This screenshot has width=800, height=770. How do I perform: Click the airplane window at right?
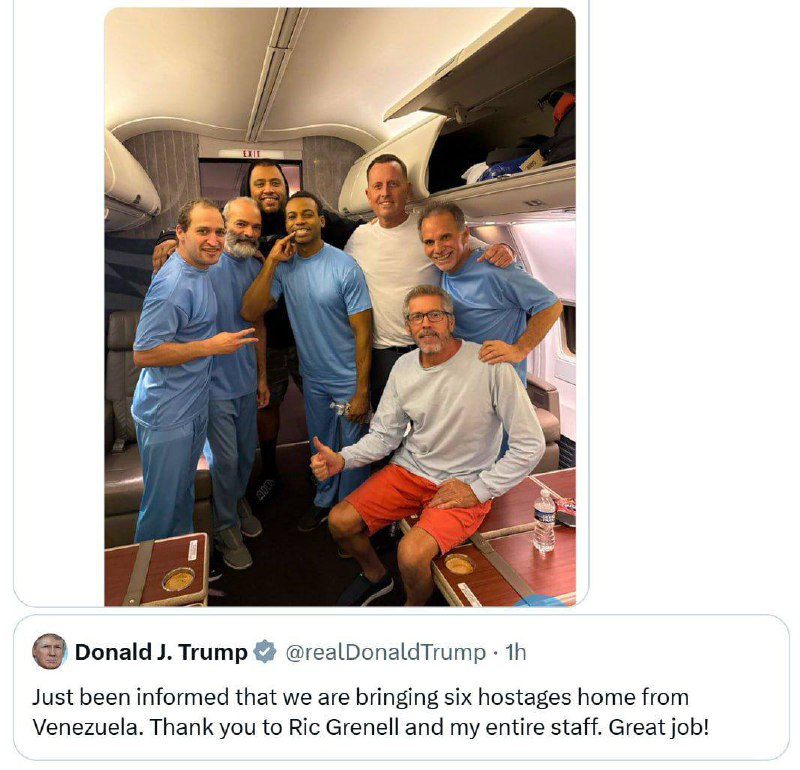(x=568, y=332)
